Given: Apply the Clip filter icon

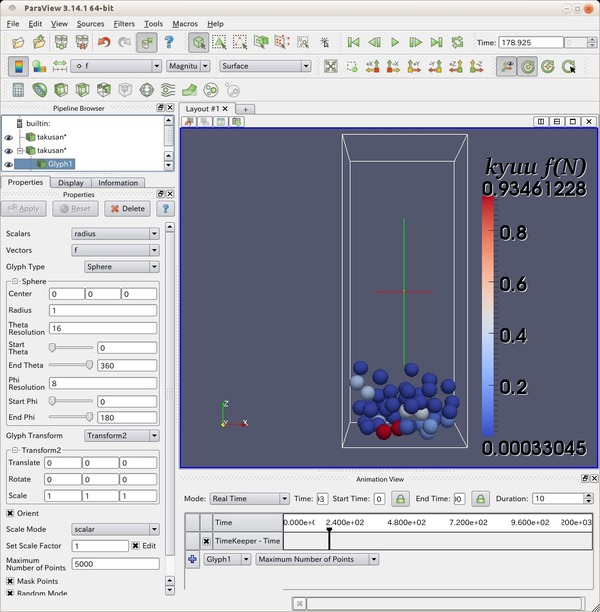Looking at the screenshot, I should 61,90.
